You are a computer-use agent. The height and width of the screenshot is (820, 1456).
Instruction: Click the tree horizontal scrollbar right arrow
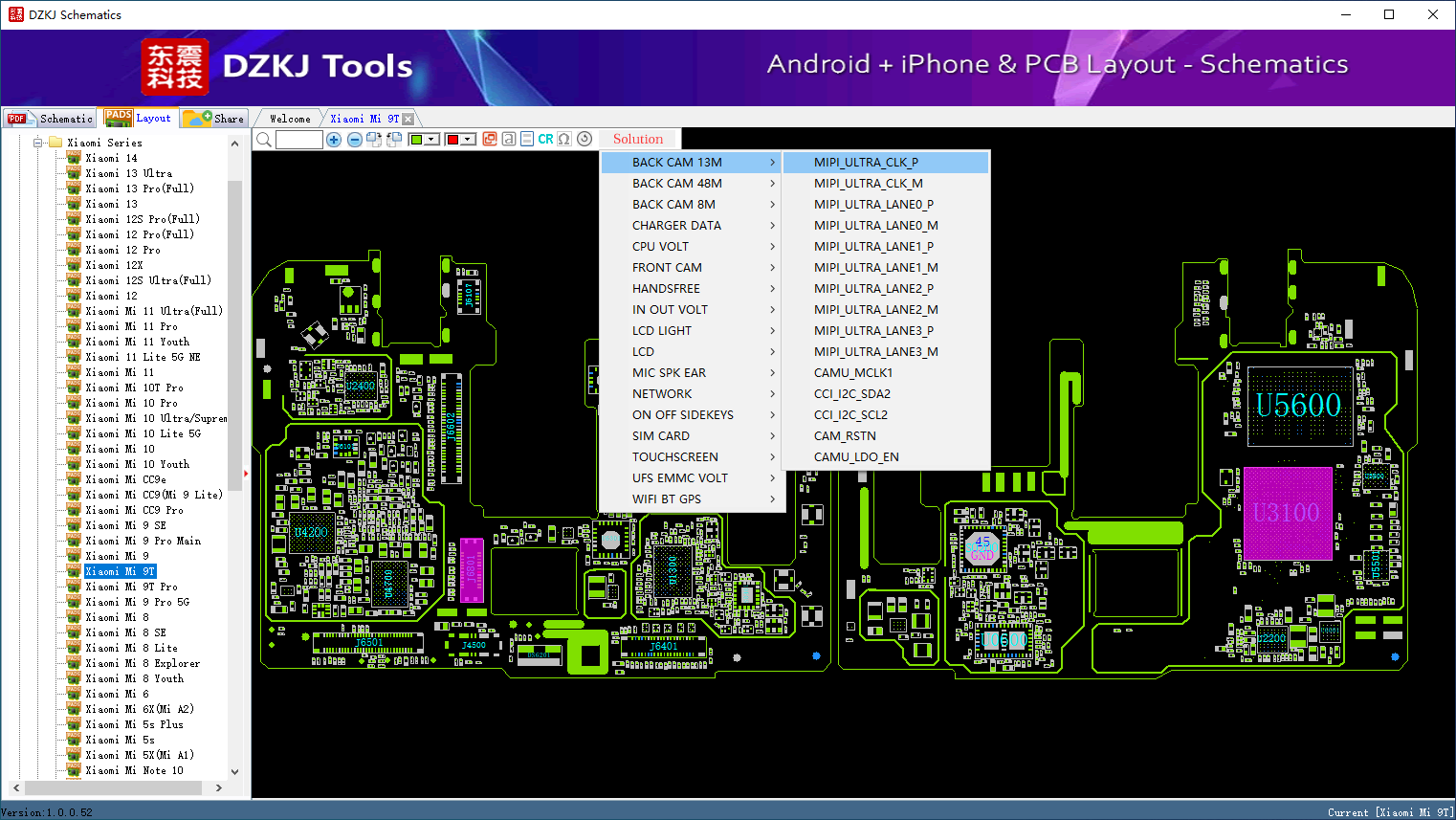(x=219, y=788)
